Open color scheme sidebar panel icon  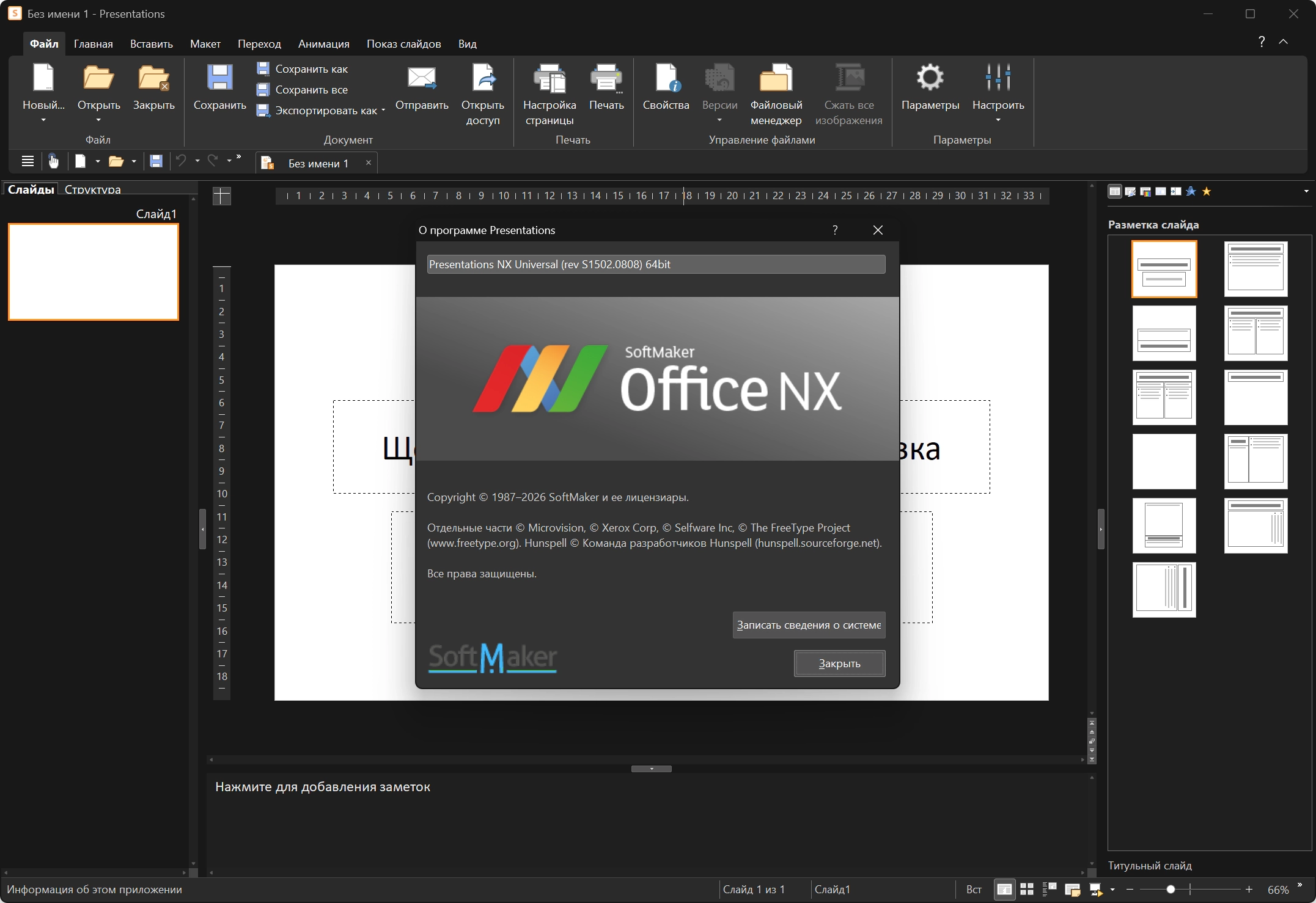click(x=1145, y=192)
